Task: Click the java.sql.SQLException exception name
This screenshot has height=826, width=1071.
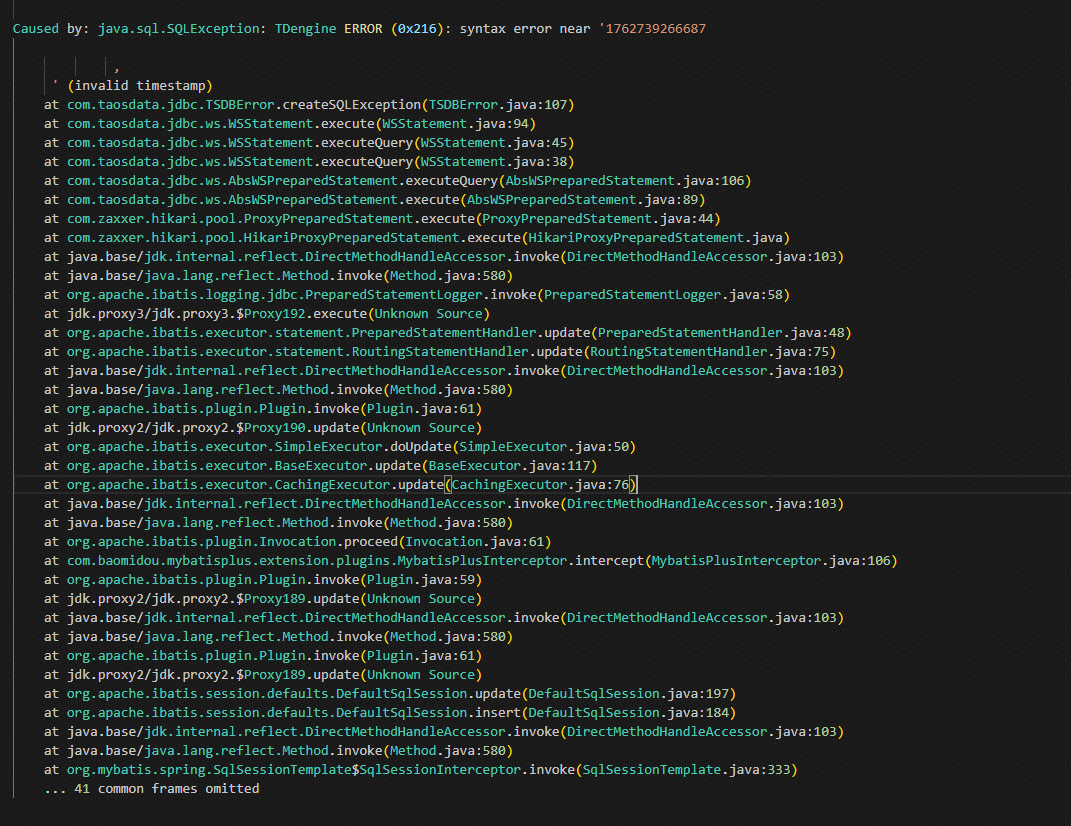Action: 182,29
